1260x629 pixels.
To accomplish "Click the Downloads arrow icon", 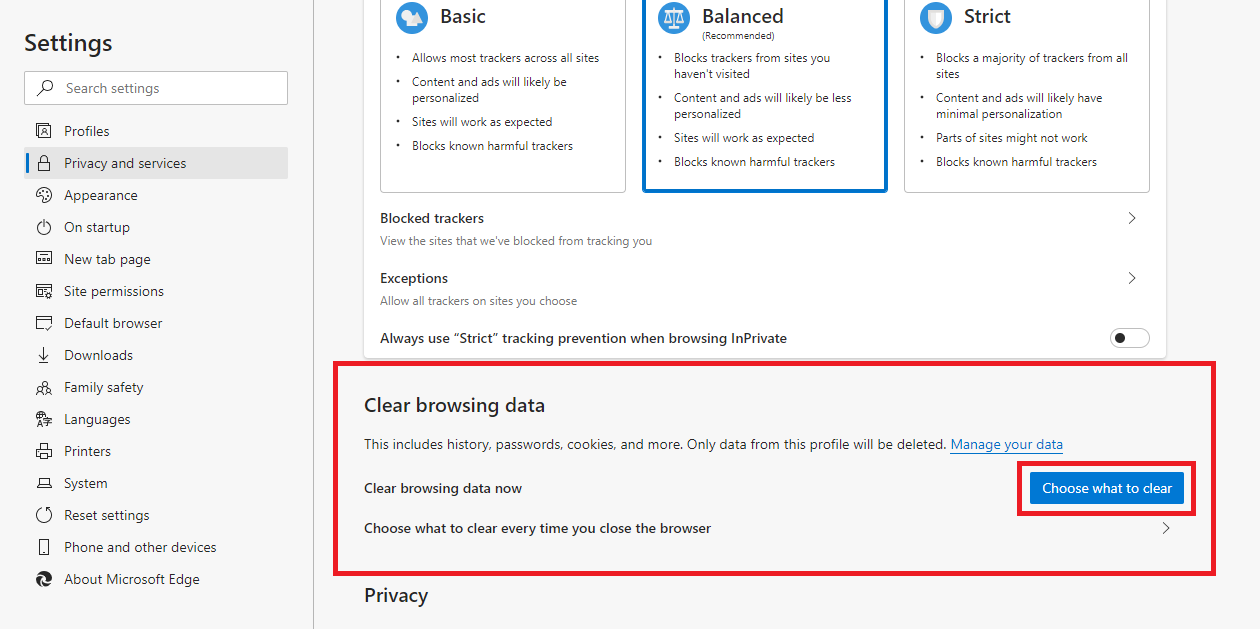I will coord(44,355).
